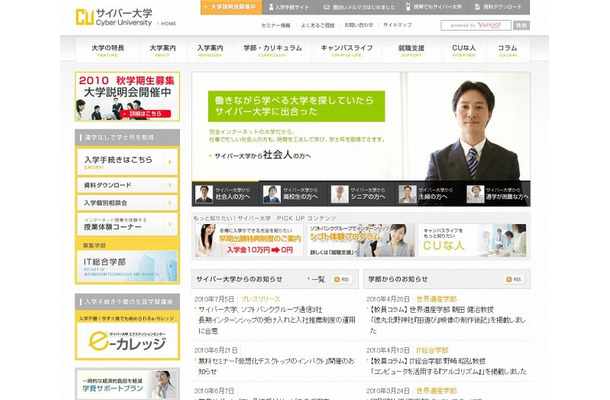Open キャンパスライフ menu
This screenshot has height=400, width=610.
click(347, 50)
